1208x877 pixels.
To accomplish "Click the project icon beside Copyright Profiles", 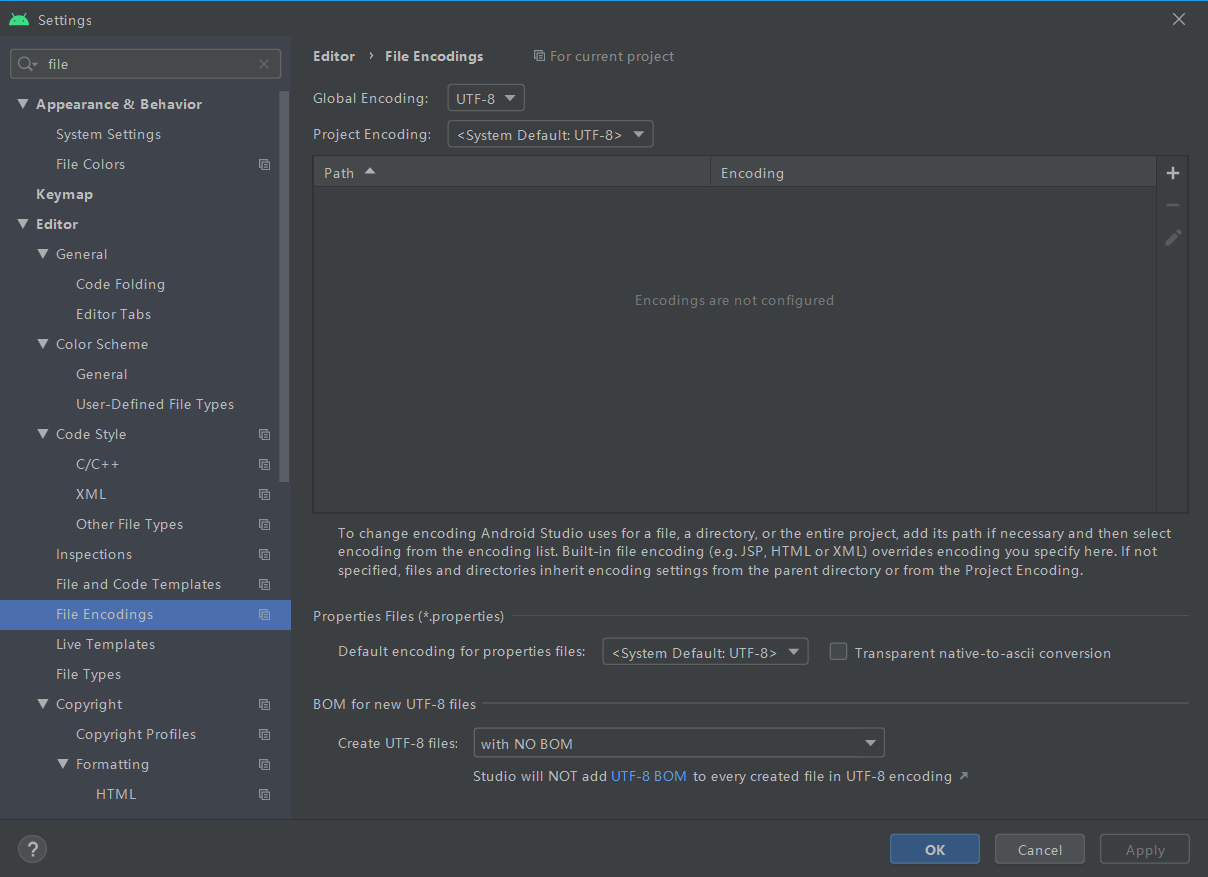I will tap(264, 734).
